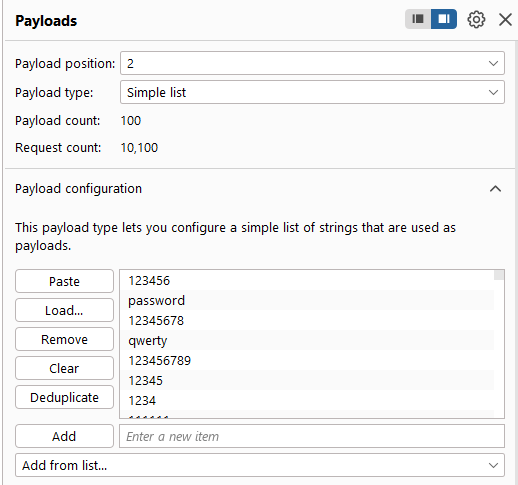Open the Payload type dropdown
This screenshot has height=485, width=518.
click(312, 92)
